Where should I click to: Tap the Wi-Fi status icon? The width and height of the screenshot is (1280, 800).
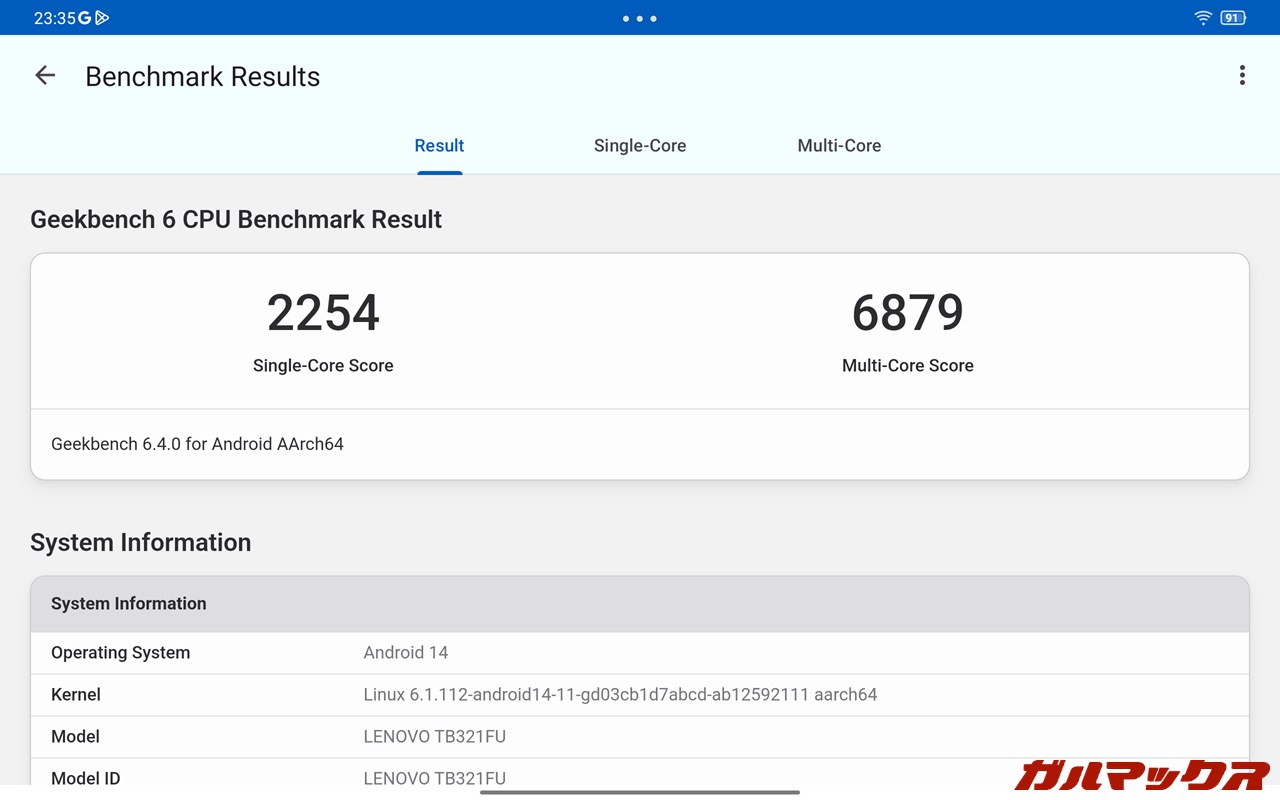[x=1203, y=18]
